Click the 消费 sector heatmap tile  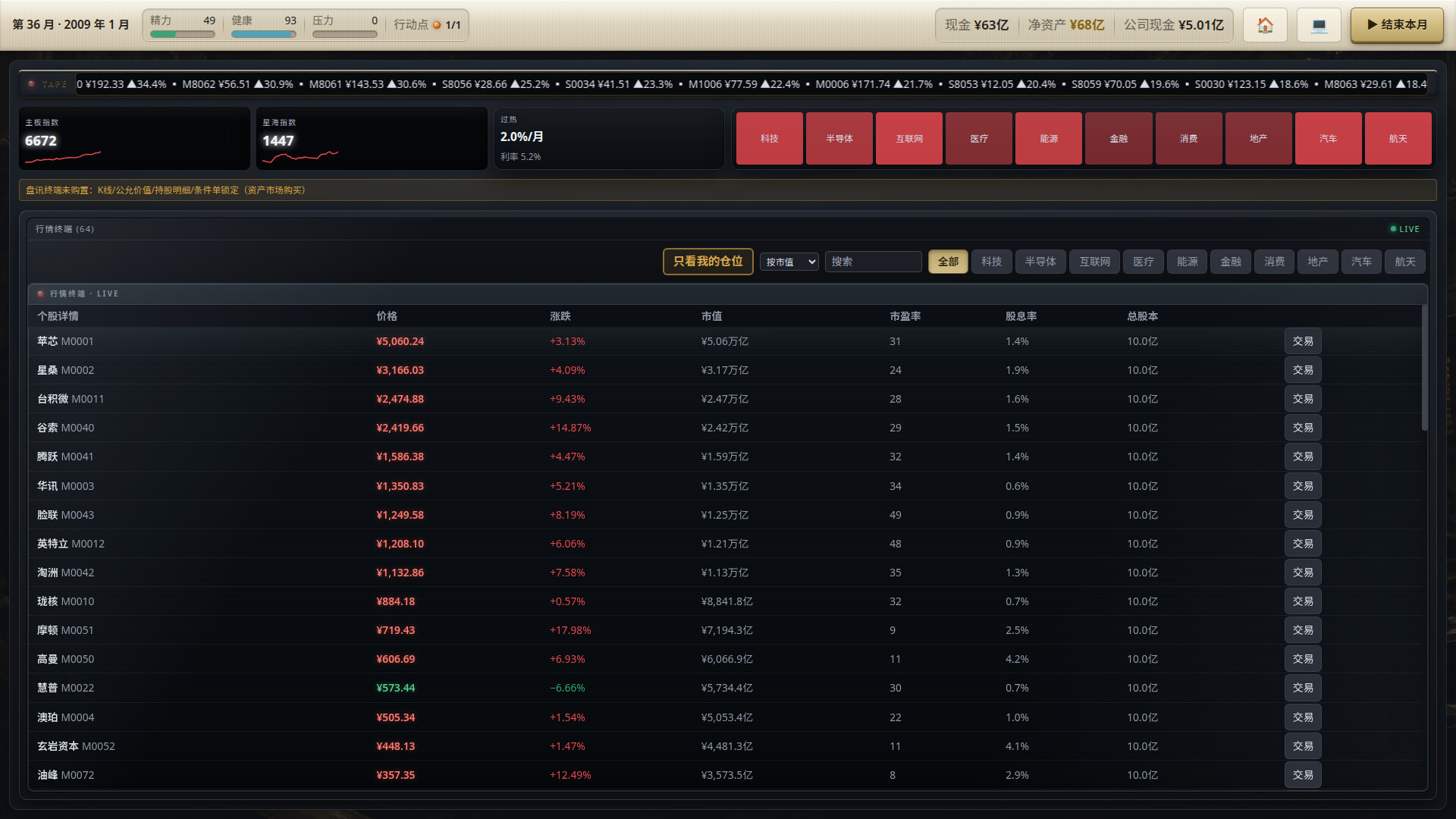click(x=1188, y=139)
